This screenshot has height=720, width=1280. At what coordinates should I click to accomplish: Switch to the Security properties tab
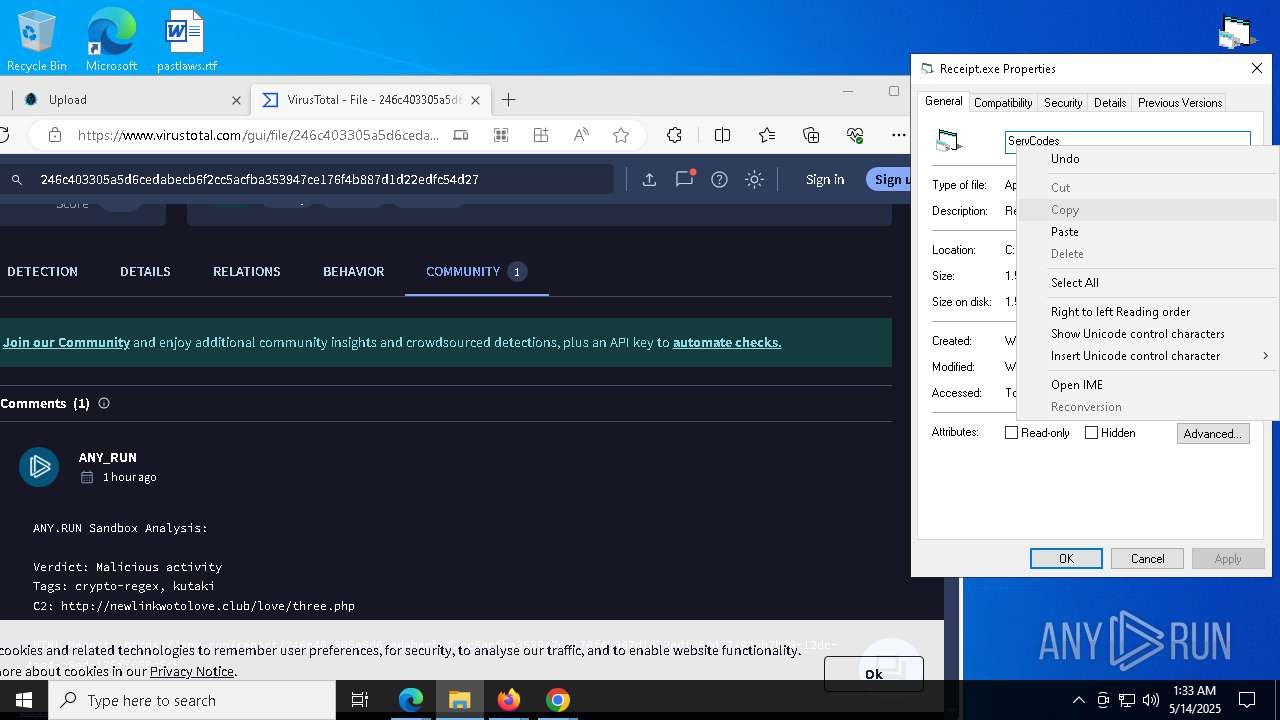click(x=1063, y=103)
